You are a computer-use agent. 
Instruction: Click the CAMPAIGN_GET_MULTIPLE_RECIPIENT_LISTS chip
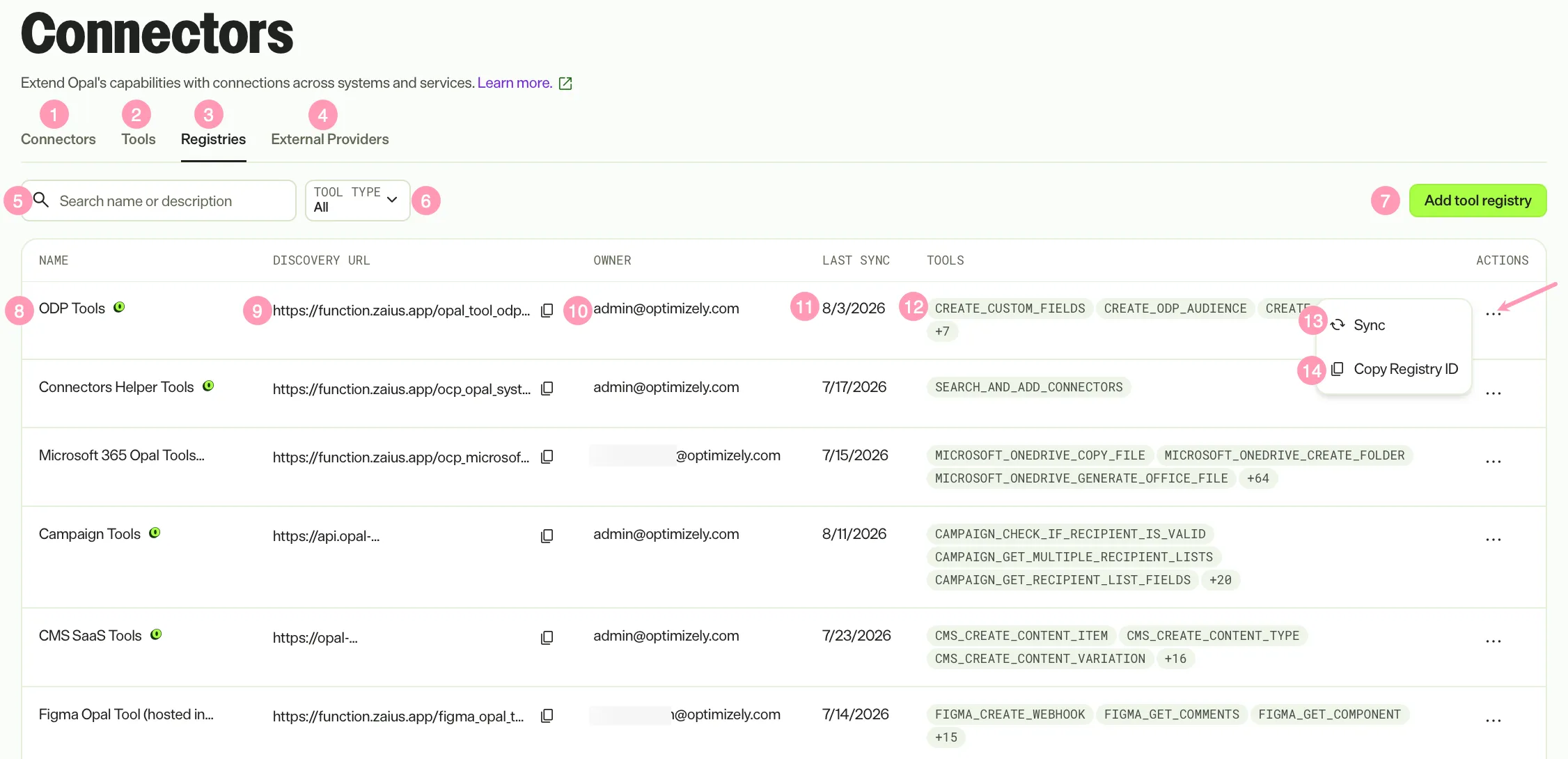pyautogui.click(x=1074, y=557)
